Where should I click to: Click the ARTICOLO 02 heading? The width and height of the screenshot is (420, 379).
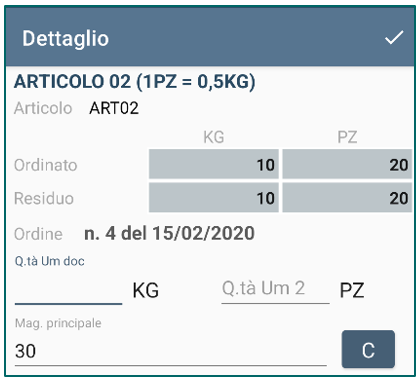tap(135, 81)
